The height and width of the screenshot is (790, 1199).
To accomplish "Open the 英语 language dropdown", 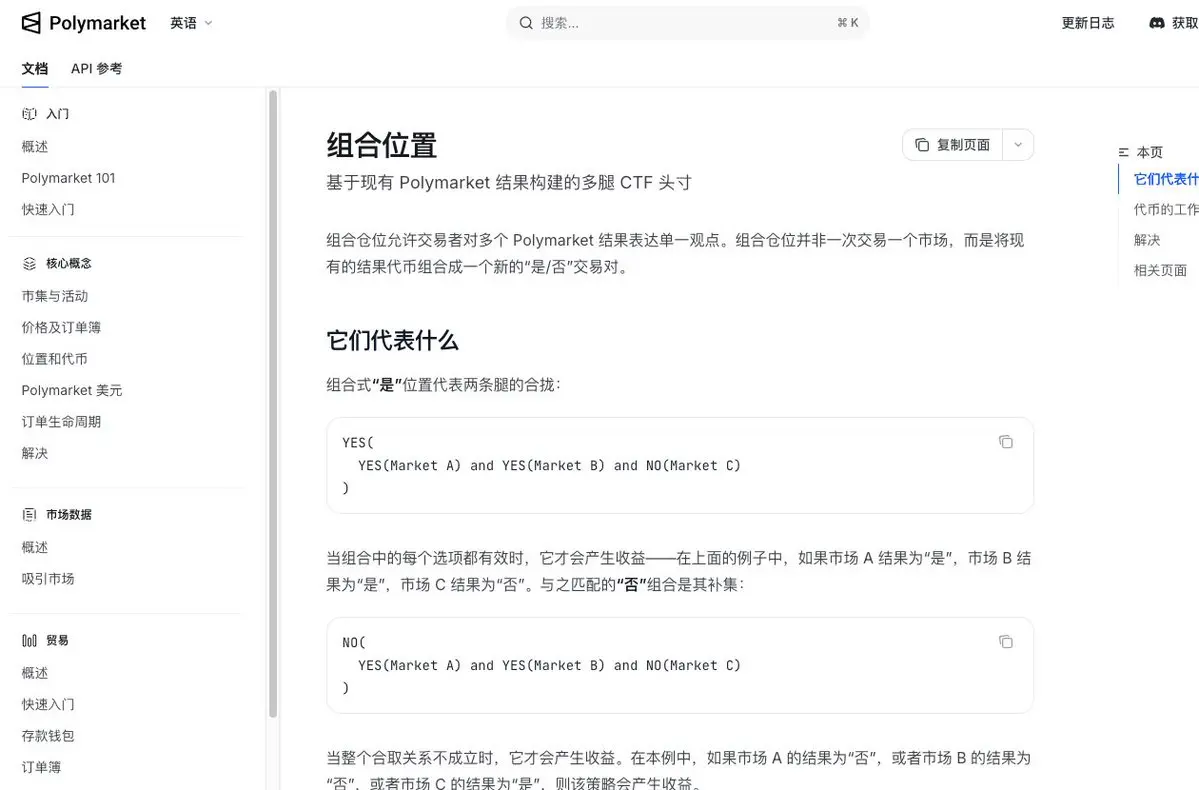I will click(x=191, y=23).
